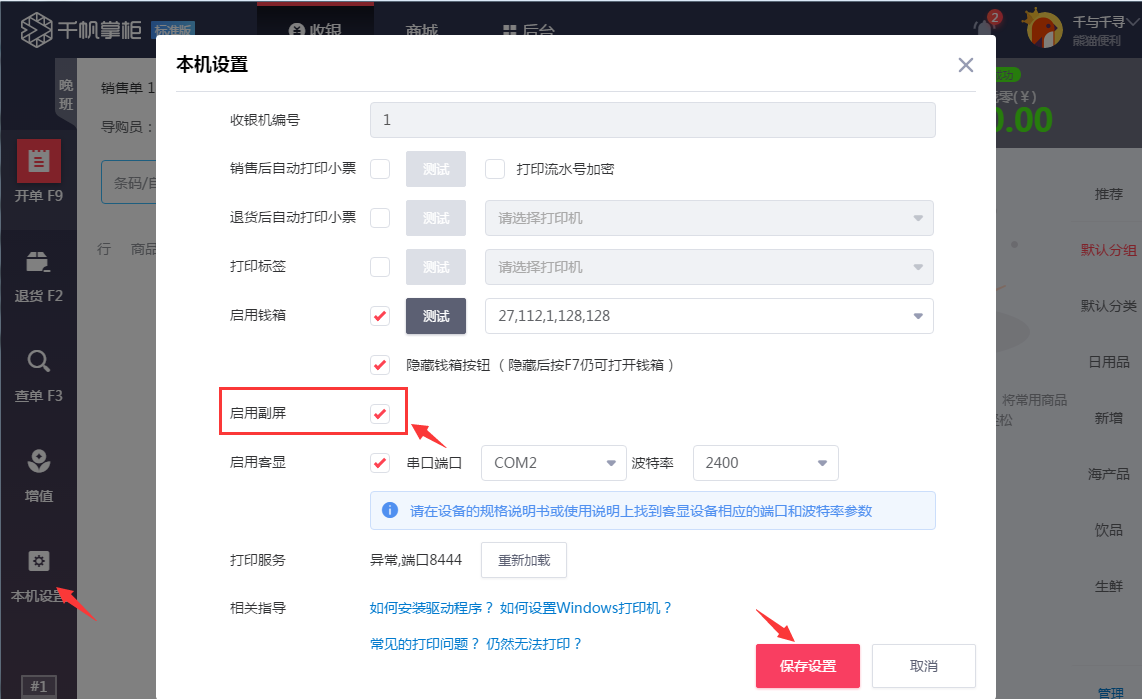
Task: Expand the 波特率 2400 dropdown
Action: coord(765,462)
